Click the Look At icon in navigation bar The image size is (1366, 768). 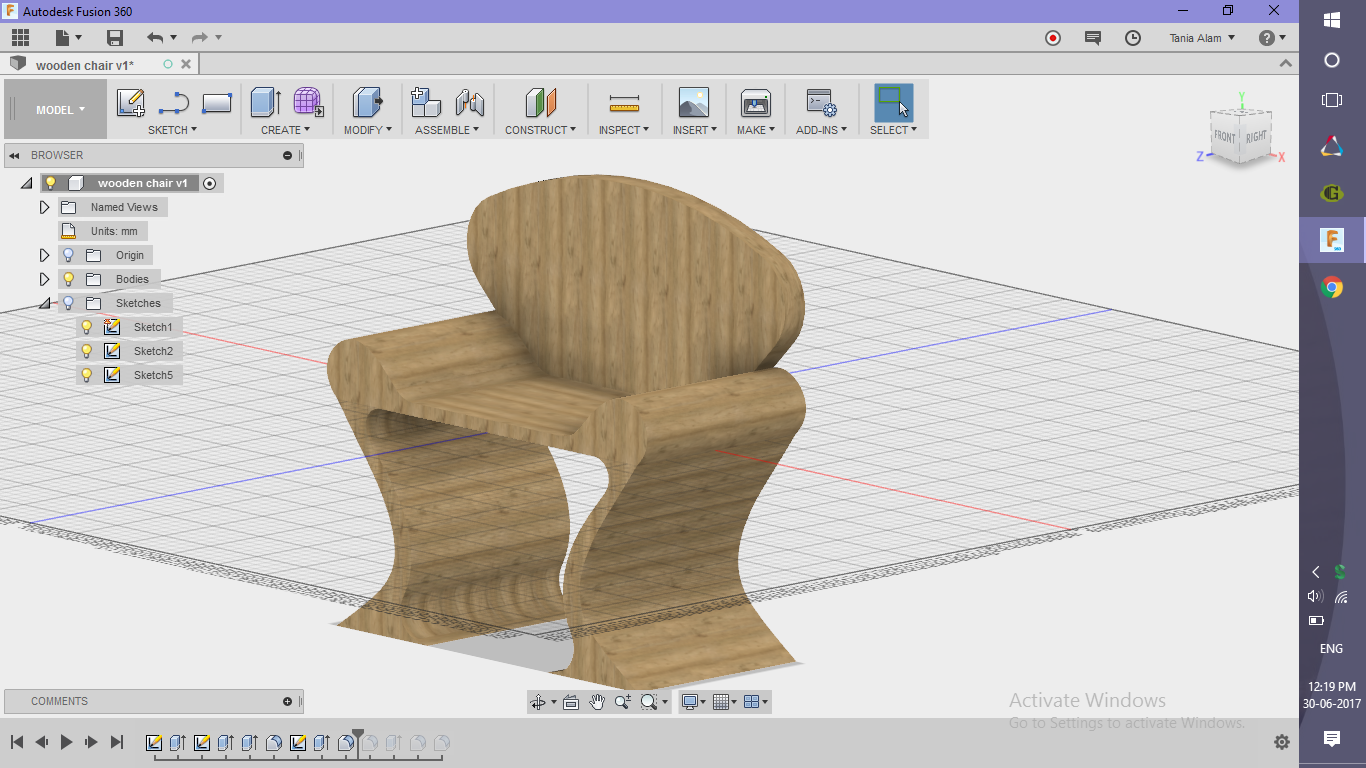pyautogui.click(x=571, y=702)
